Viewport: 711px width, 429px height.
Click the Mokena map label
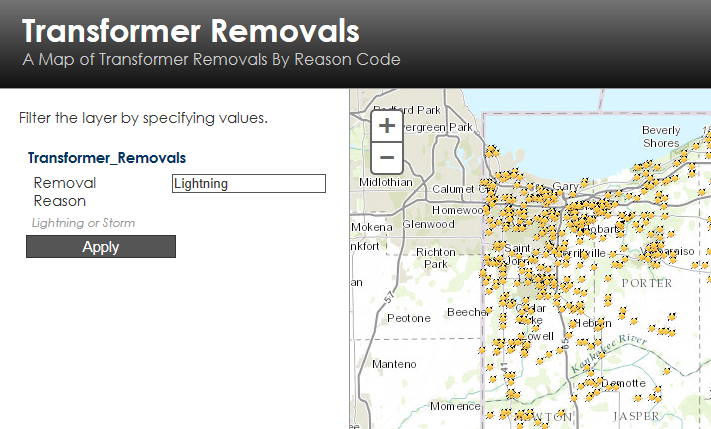(x=372, y=227)
